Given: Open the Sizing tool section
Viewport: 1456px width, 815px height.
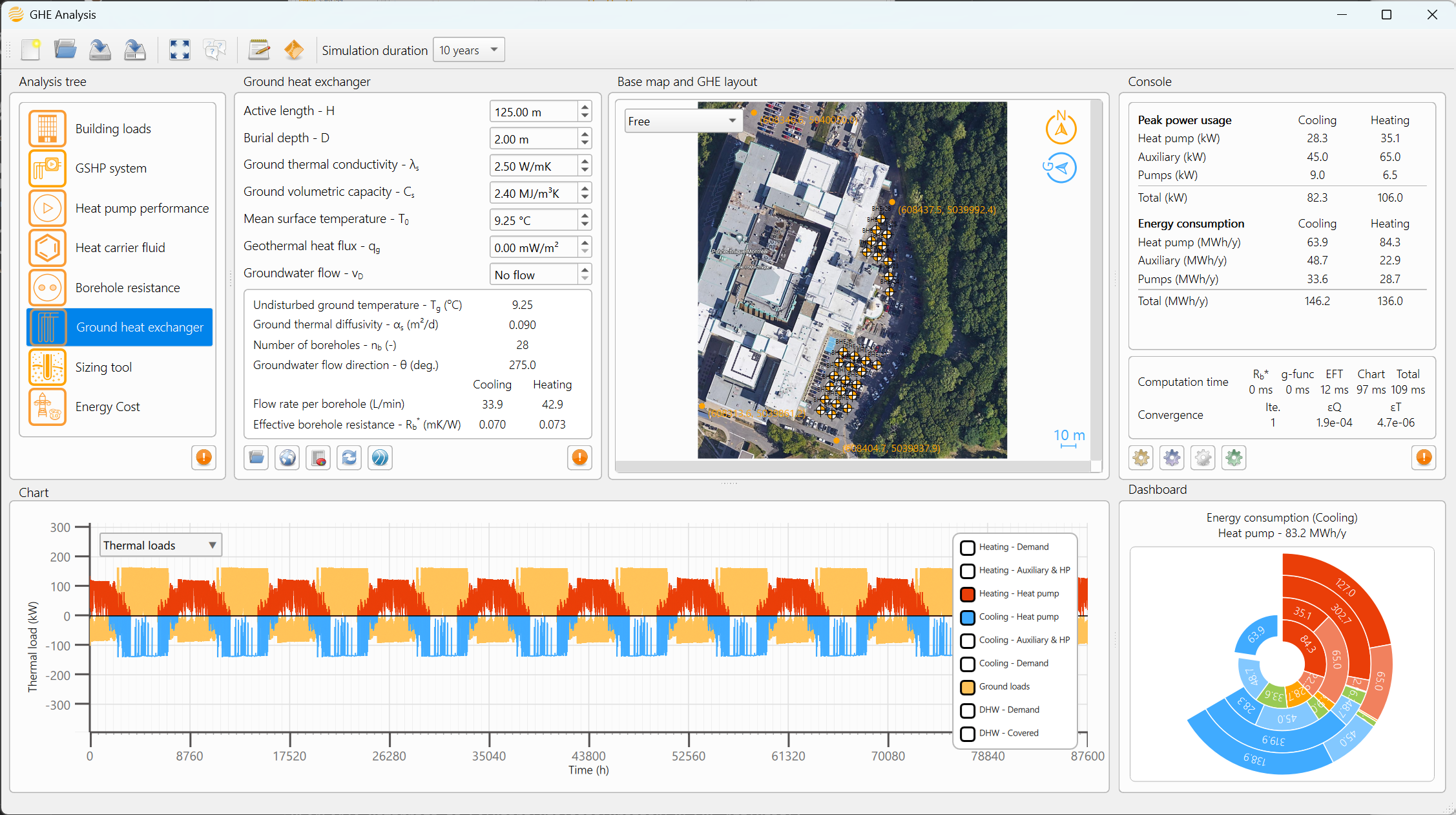Looking at the screenshot, I should 120,367.
